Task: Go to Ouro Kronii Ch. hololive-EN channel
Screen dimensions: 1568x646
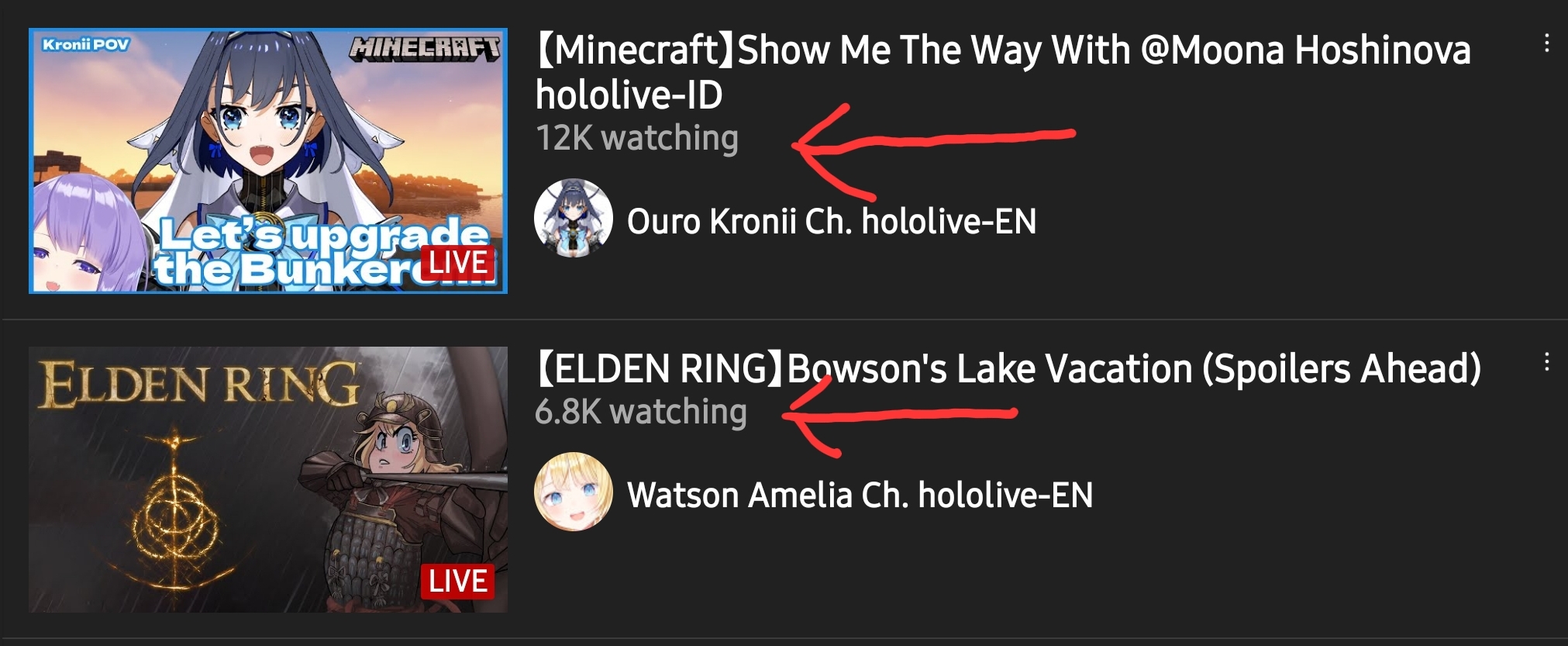Action: pos(832,221)
